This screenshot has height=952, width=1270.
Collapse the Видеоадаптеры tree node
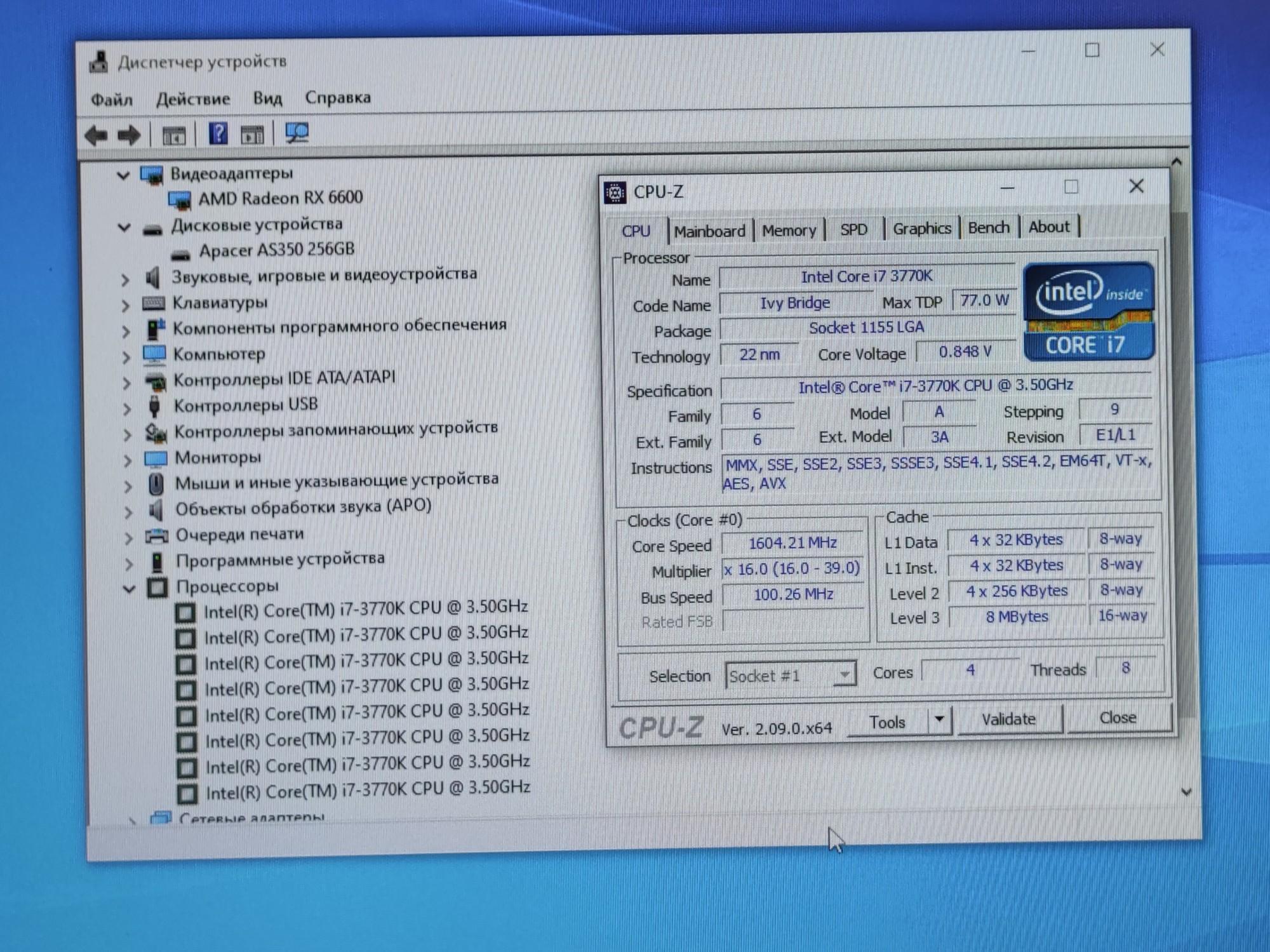pos(123,175)
